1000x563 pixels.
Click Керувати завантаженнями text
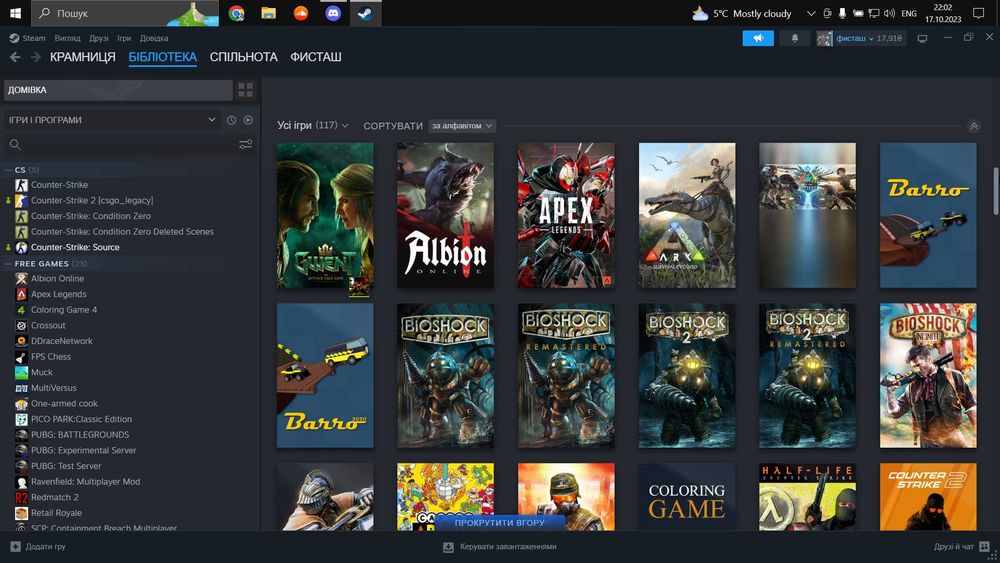click(x=508, y=546)
